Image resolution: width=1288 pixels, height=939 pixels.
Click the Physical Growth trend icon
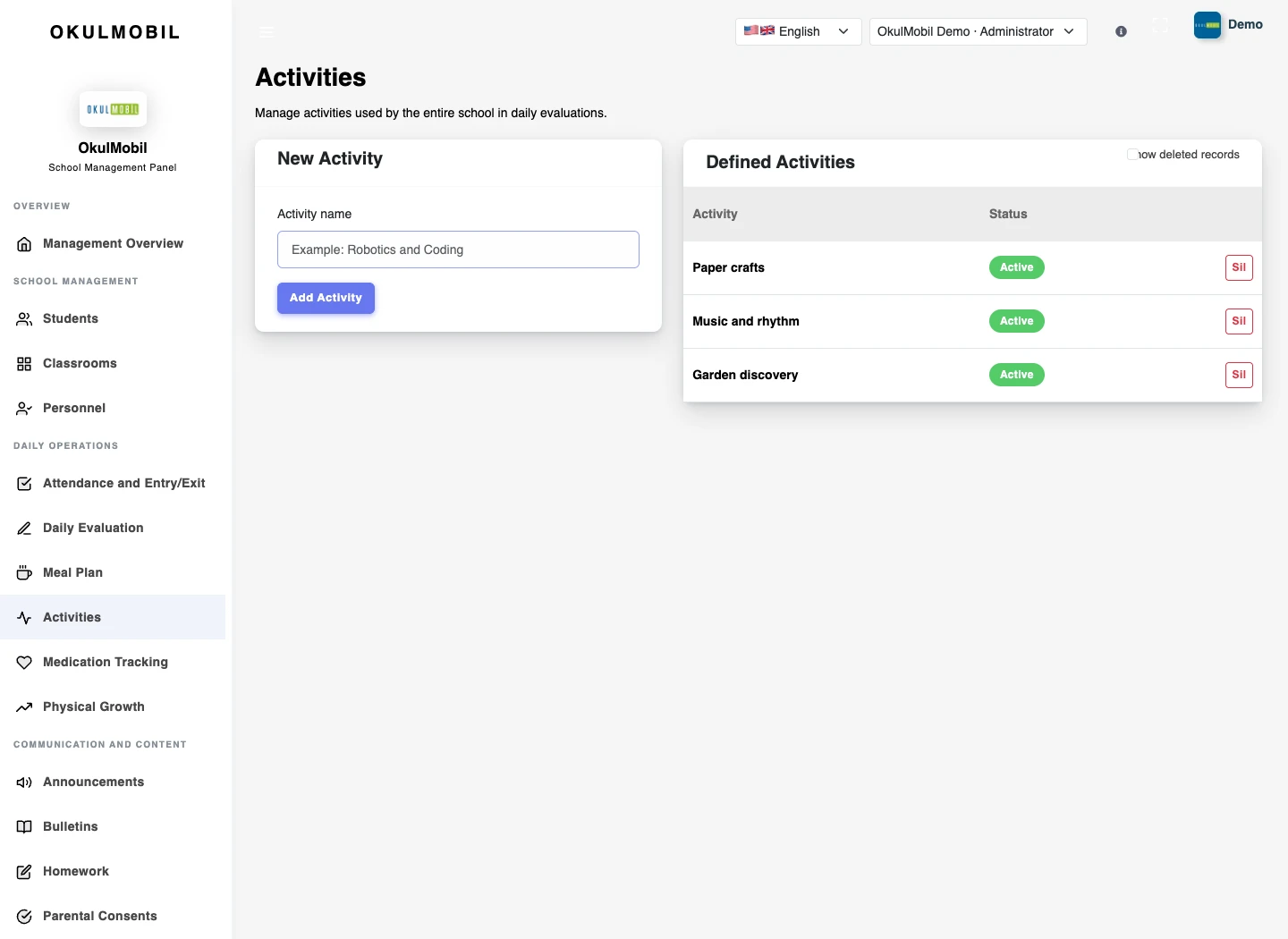coord(24,707)
